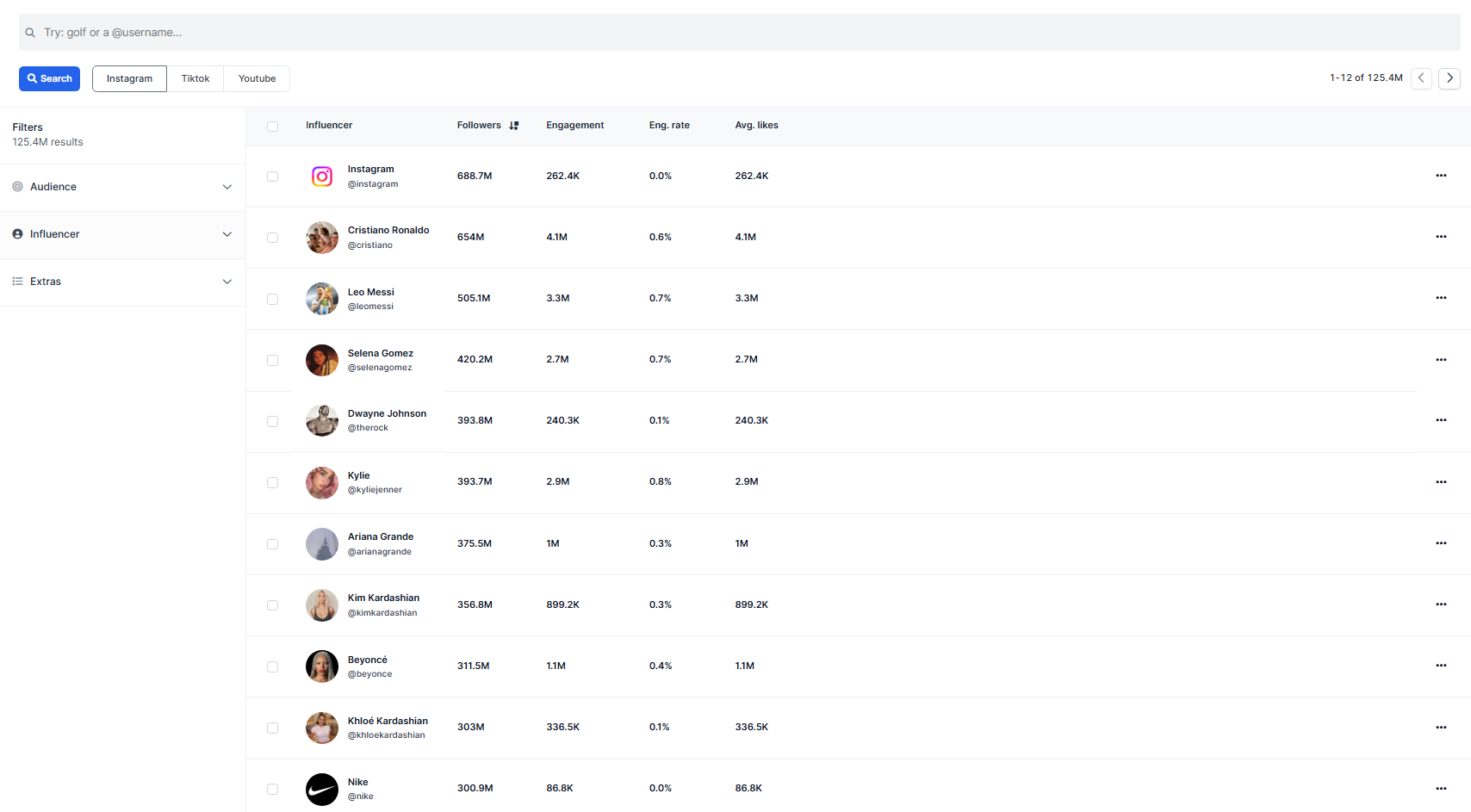
Task: Expand the Audience filter chevron
Action: pos(227,187)
